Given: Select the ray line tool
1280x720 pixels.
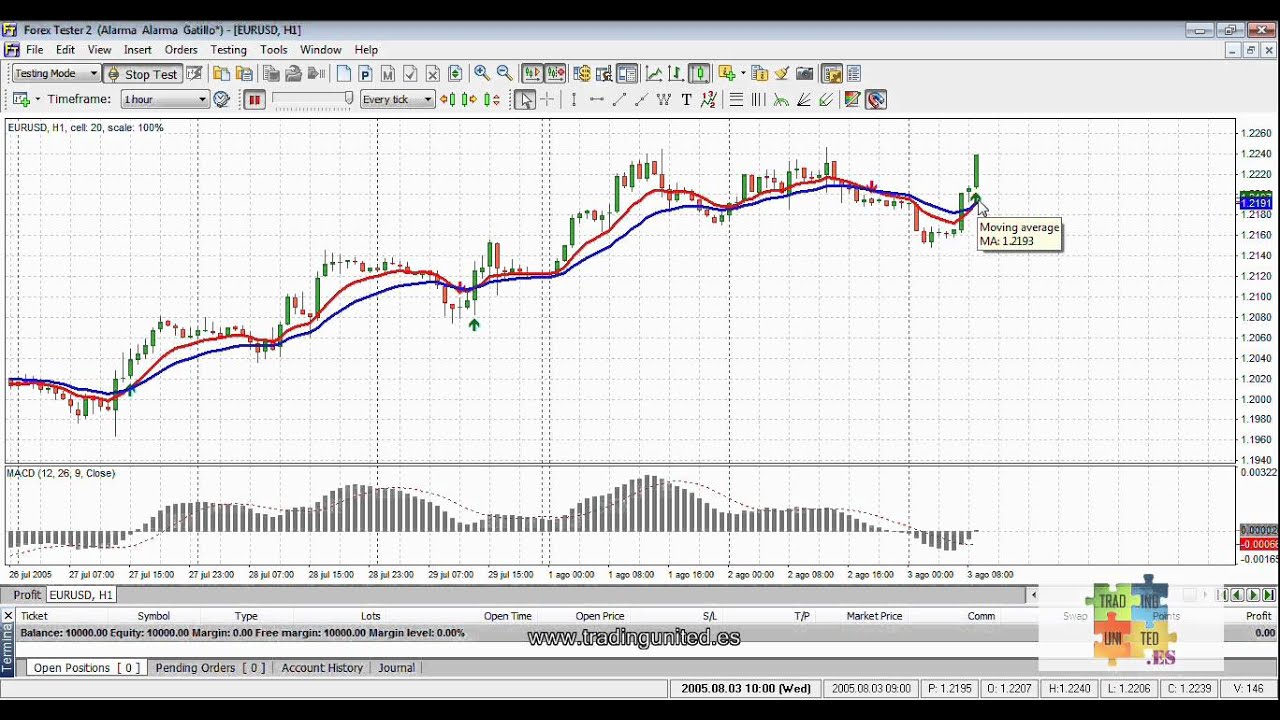Looking at the screenshot, I should [x=641, y=99].
